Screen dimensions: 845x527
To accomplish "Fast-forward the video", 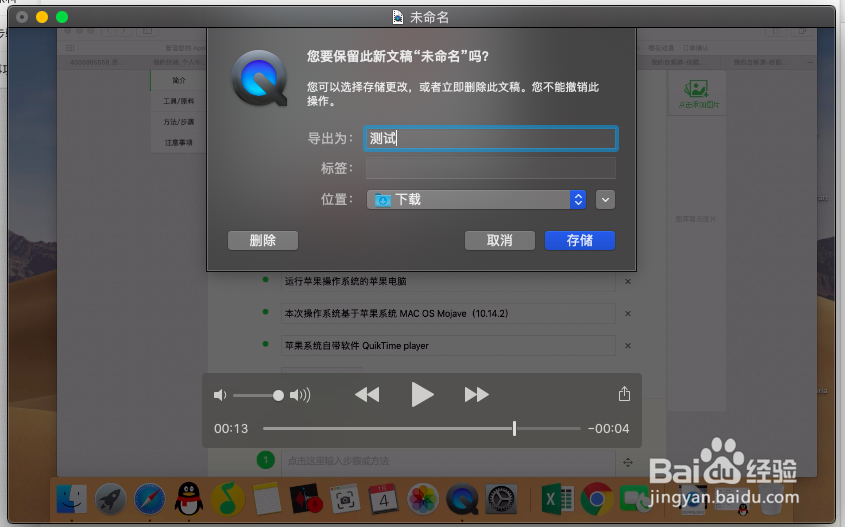I will point(476,394).
